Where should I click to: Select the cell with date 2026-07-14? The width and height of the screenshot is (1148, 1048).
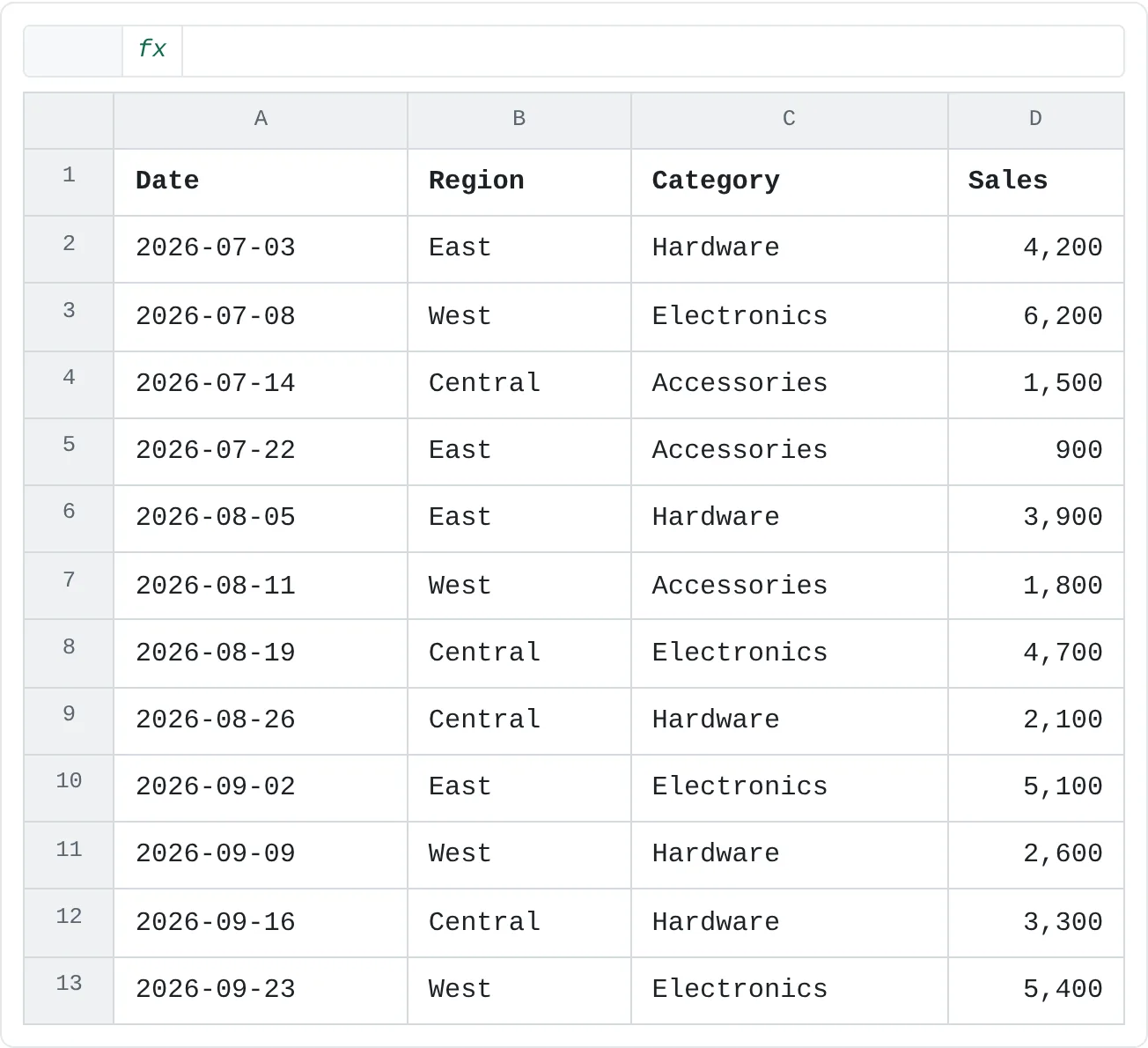(x=261, y=385)
